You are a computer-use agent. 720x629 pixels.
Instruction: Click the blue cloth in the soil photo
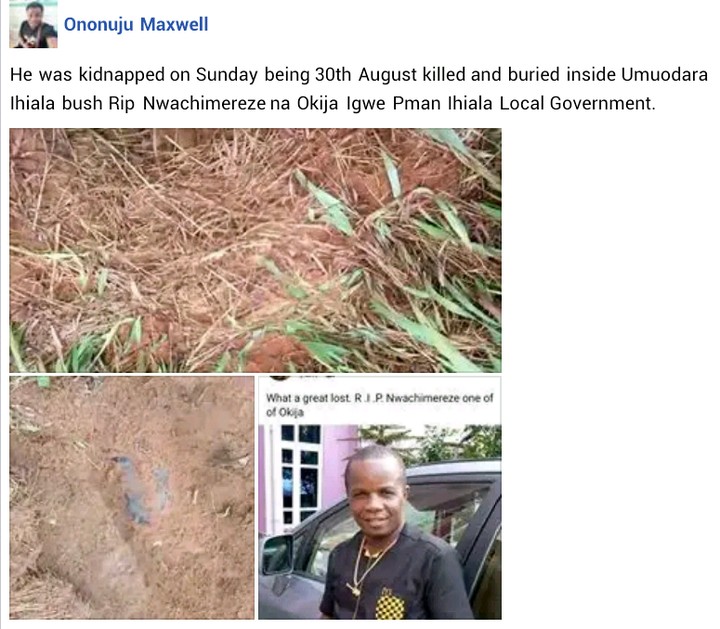coord(142,491)
